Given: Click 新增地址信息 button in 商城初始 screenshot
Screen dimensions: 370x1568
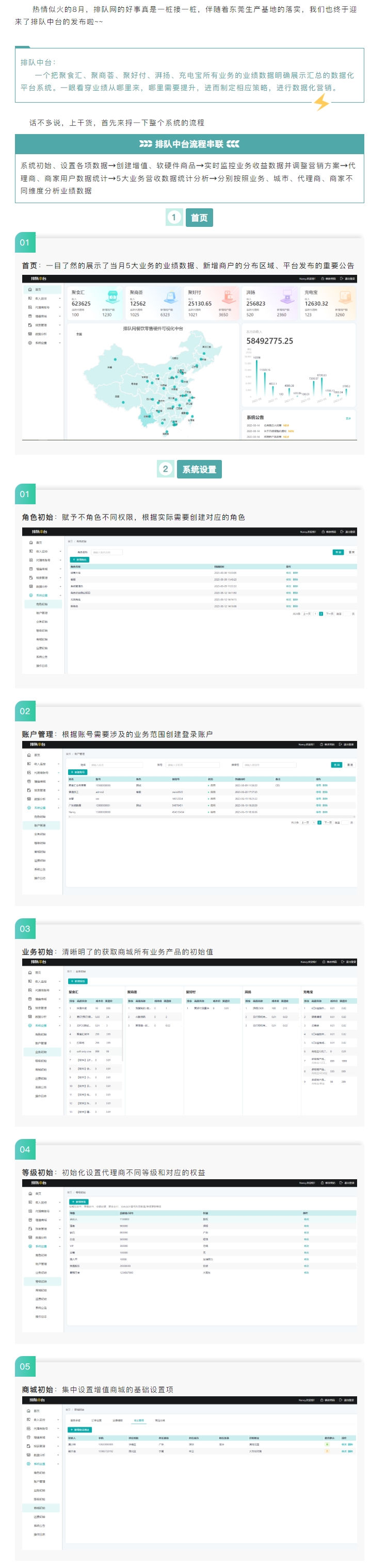Looking at the screenshot, I should (x=80, y=1430).
